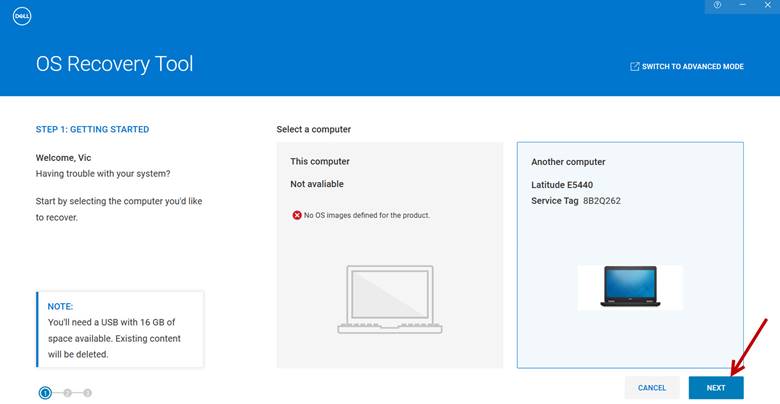Jump to step 2 in progress indicator
Image resolution: width=780 pixels, height=404 pixels.
click(67, 393)
